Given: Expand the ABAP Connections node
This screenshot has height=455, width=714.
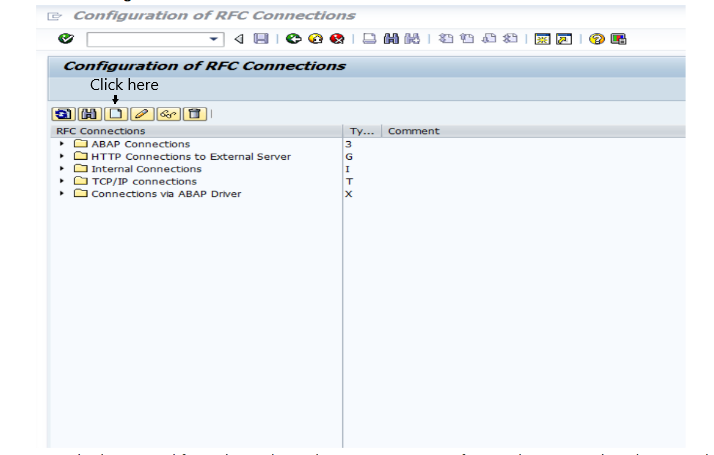Looking at the screenshot, I should point(62,144).
